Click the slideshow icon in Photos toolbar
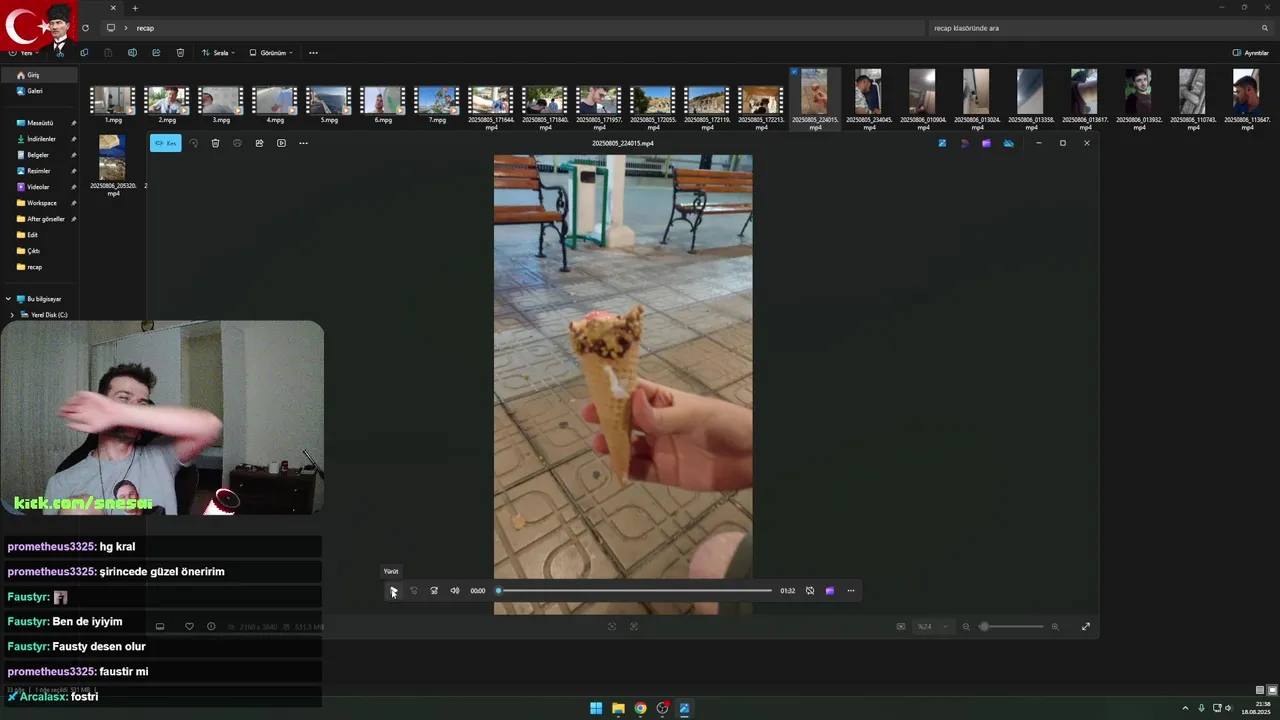This screenshot has height=720, width=1280. coord(281,143)
